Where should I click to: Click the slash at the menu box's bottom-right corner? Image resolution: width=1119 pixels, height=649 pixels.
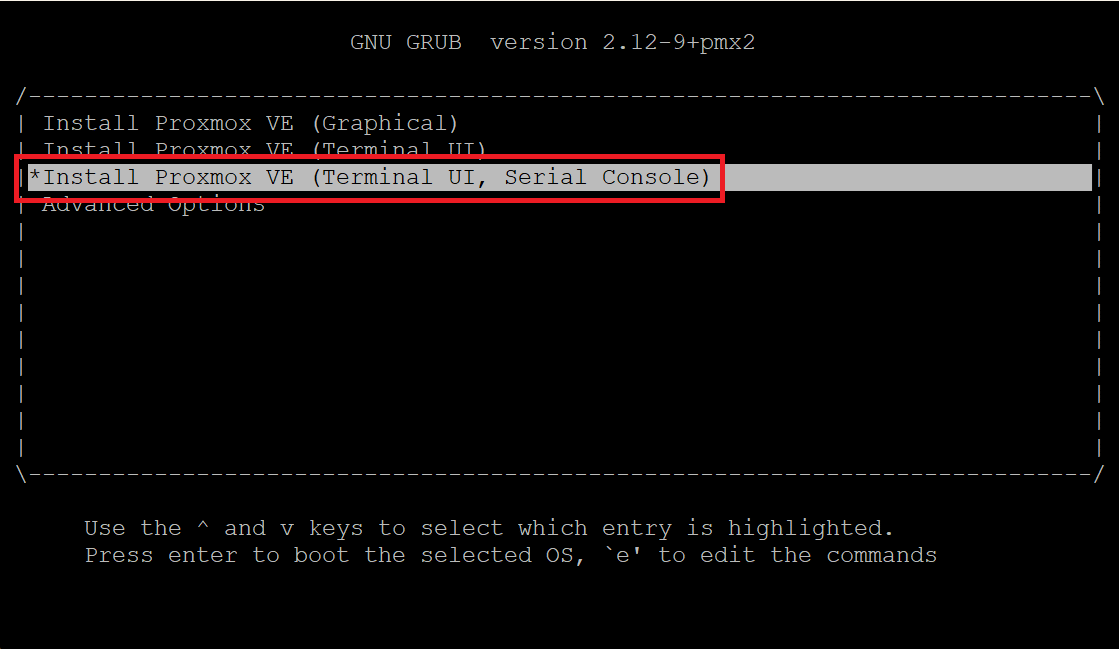pos(1098,474)
